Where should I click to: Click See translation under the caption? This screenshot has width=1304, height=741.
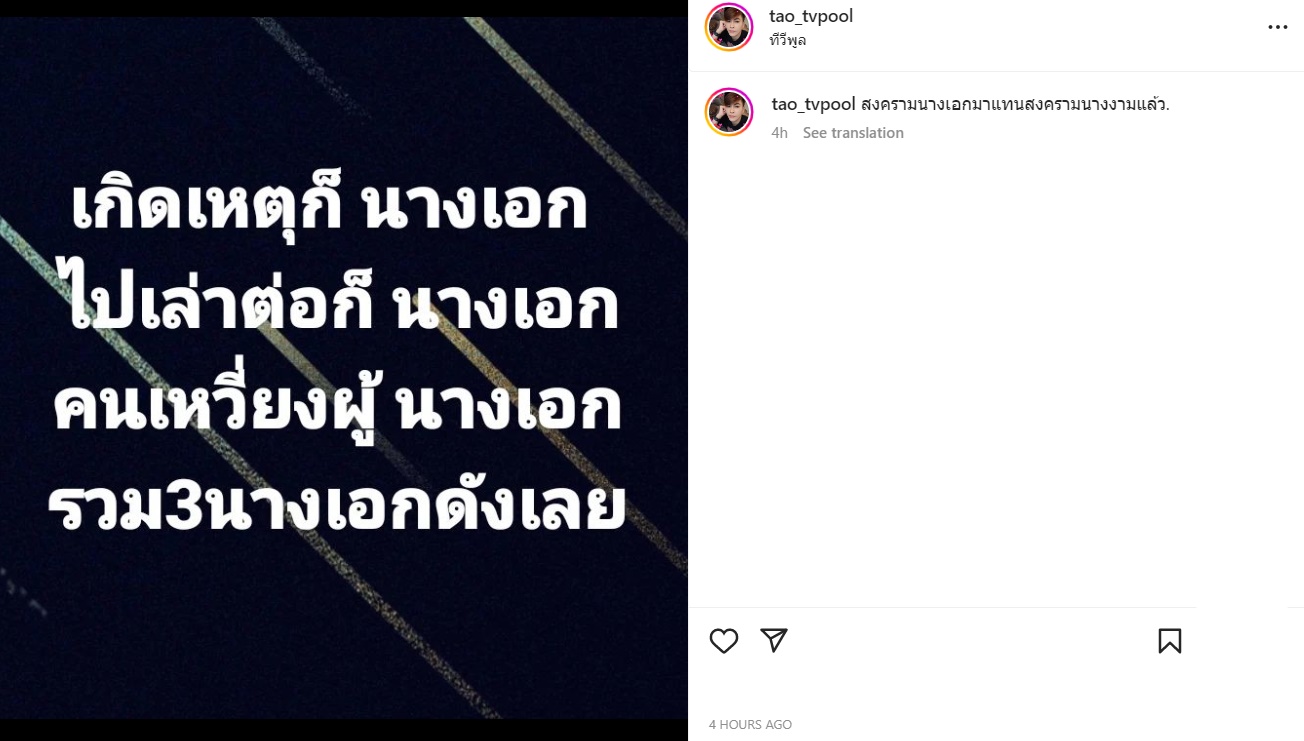point(853,133)
